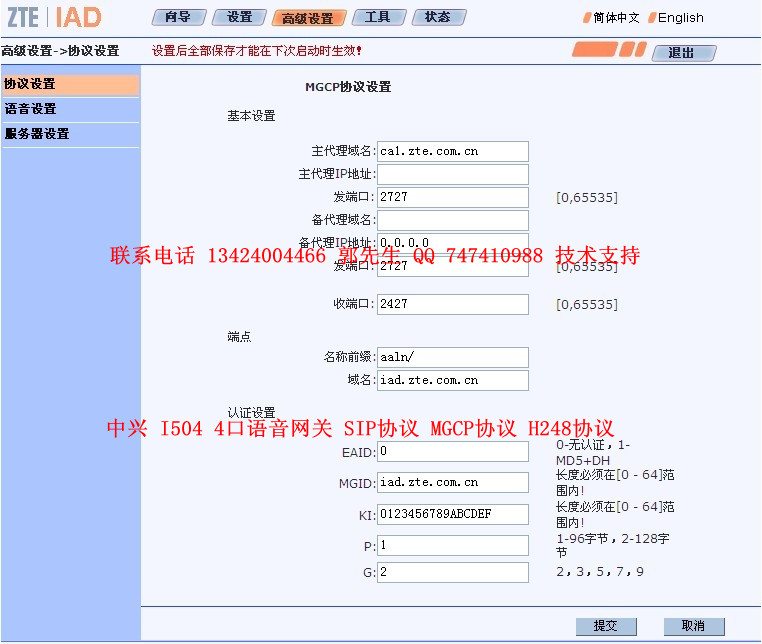This screenshot has width=762, height=644.
Task: Click the empty 主代理IP地址 field
Action: click(x=453, y=174)
